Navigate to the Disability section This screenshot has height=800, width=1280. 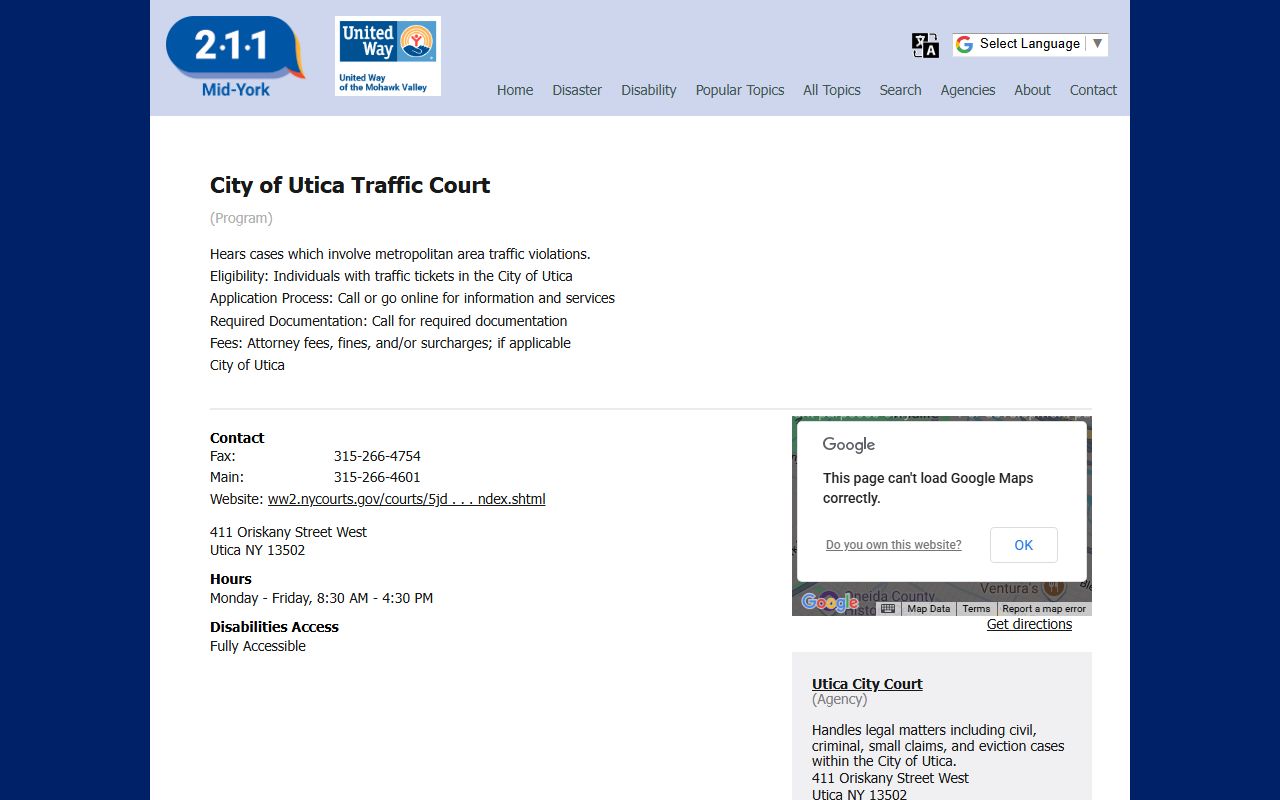coord(648,90)
